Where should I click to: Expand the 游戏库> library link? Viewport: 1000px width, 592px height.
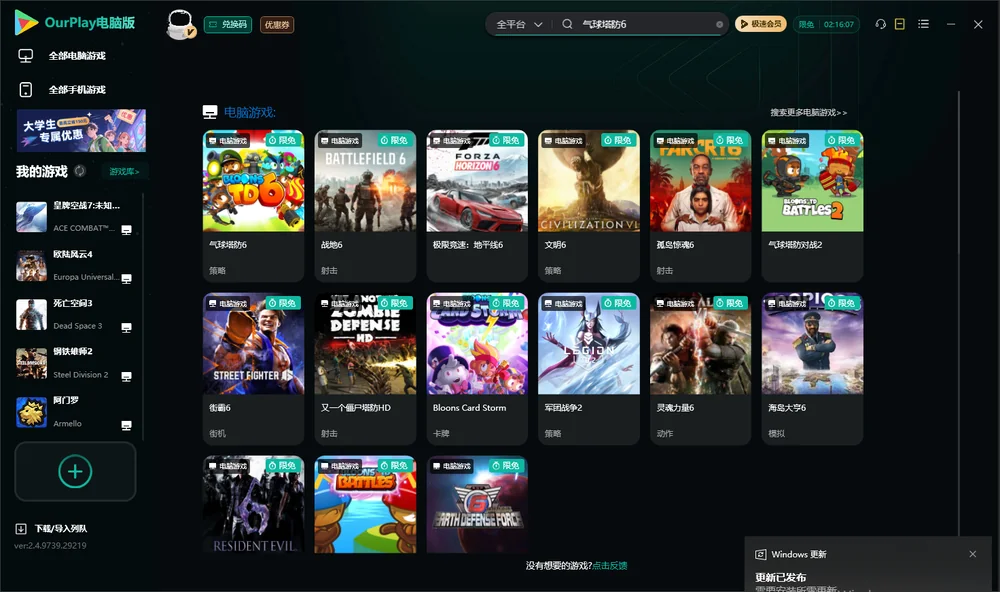coord(124,172)
